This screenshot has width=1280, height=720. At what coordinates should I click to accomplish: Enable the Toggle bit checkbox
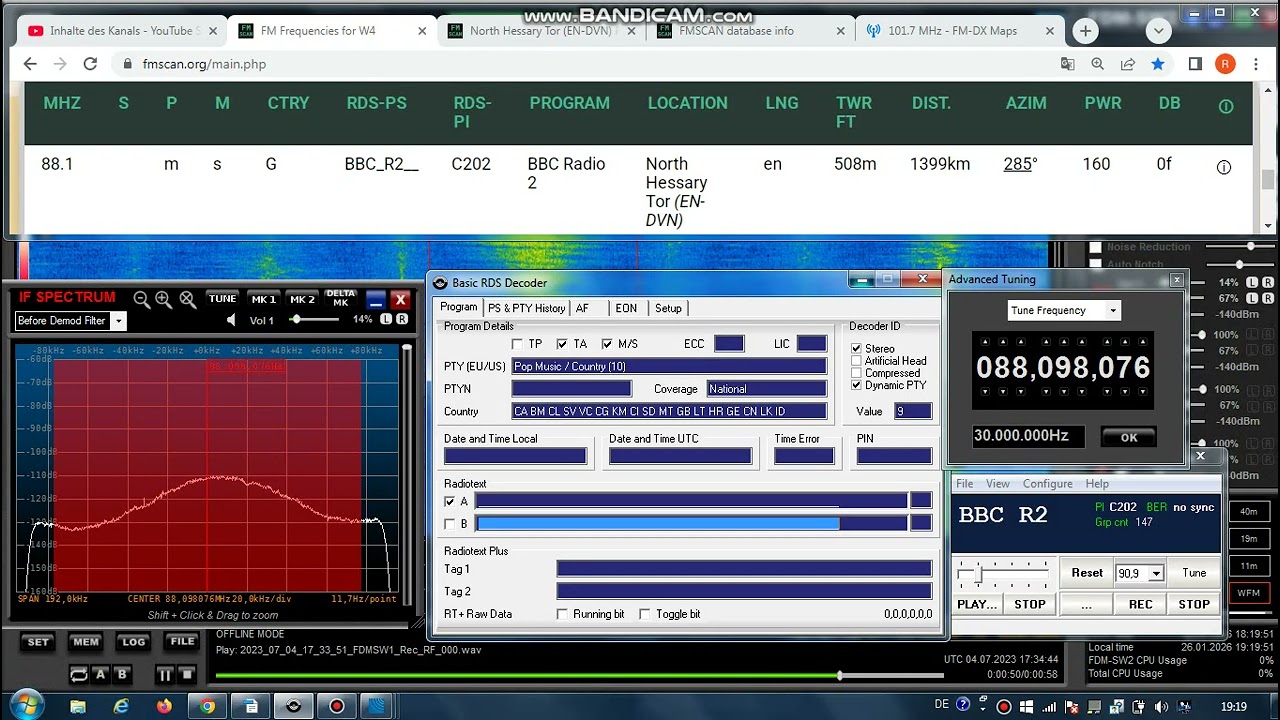(x=645, y=614)
